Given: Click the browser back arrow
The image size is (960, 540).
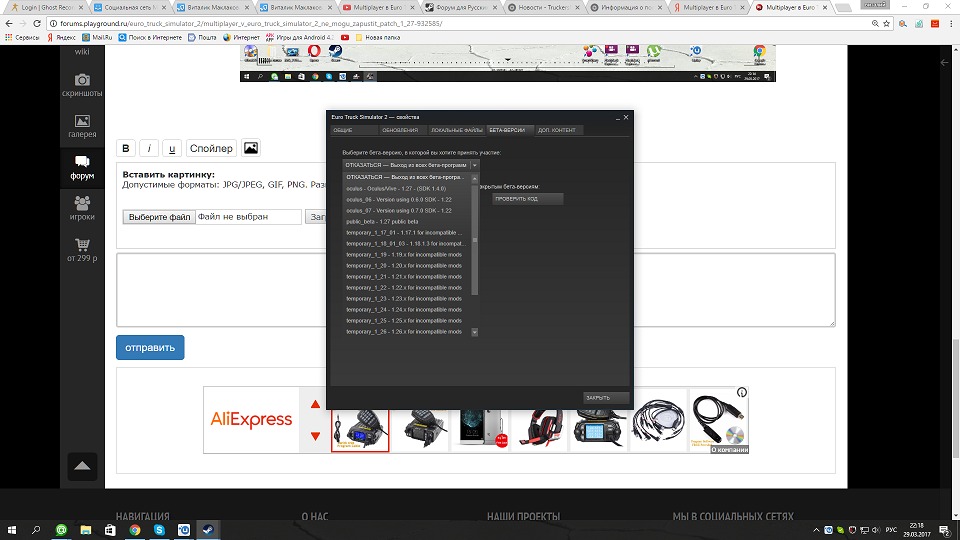Looking at the screenshot, I should tap(9, 23).
